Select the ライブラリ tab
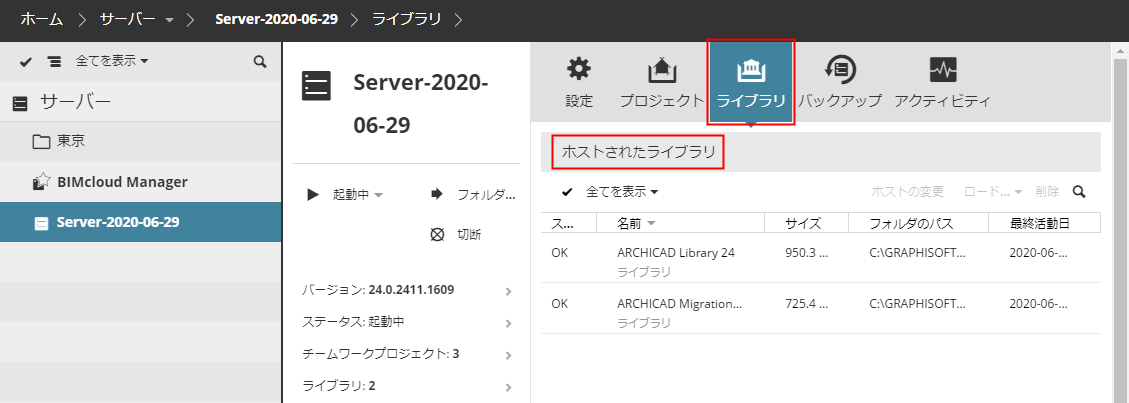The width and height of the screenshot is (1129, 403). (x=751, y=83)
